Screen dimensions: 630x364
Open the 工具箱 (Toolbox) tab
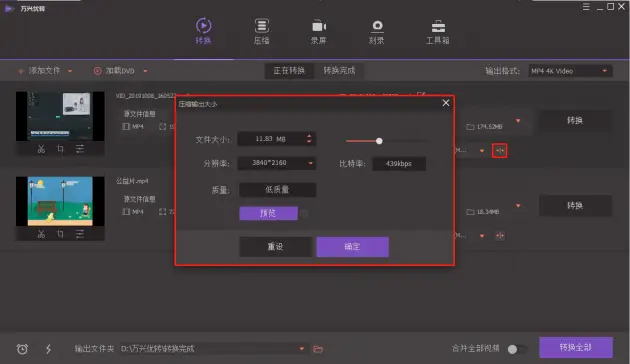438,31
